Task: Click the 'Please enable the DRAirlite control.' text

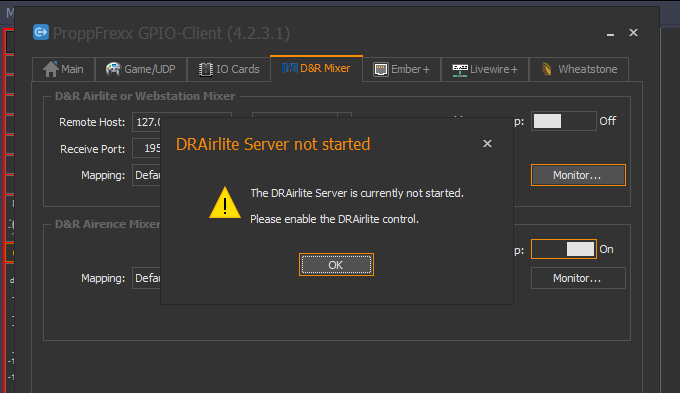Action: 334,219
